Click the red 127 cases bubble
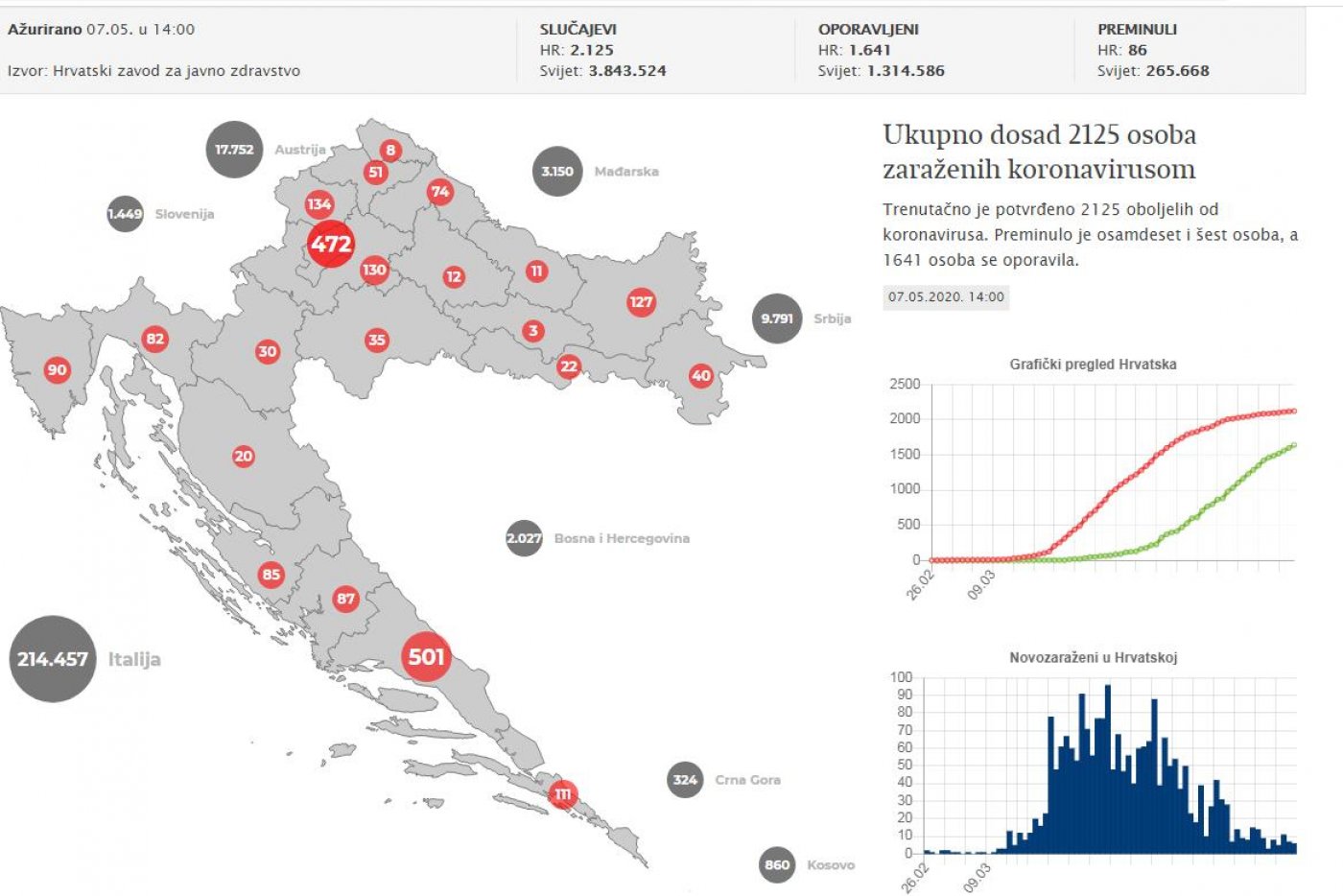1343x896 pixels. (x=641, y=302)
